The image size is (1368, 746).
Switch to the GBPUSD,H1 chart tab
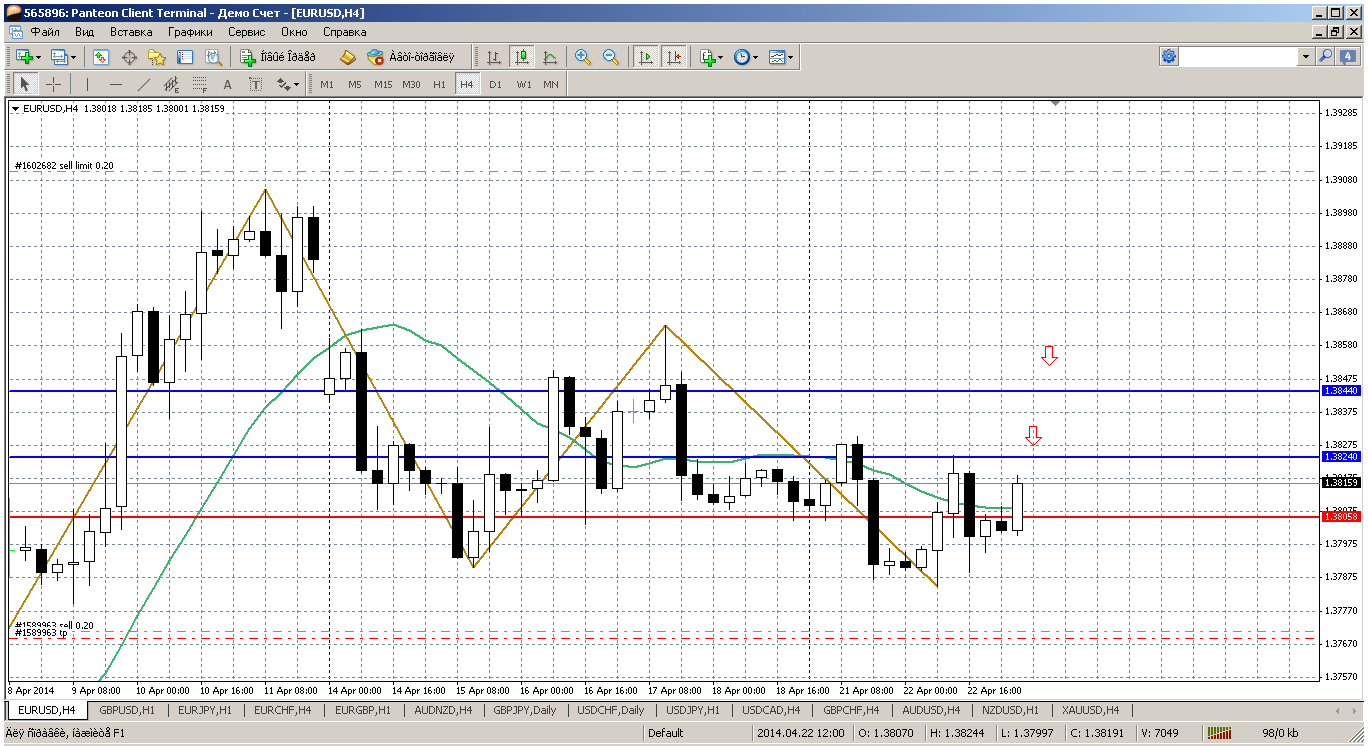pyautogui.click(x=127, y=710)
